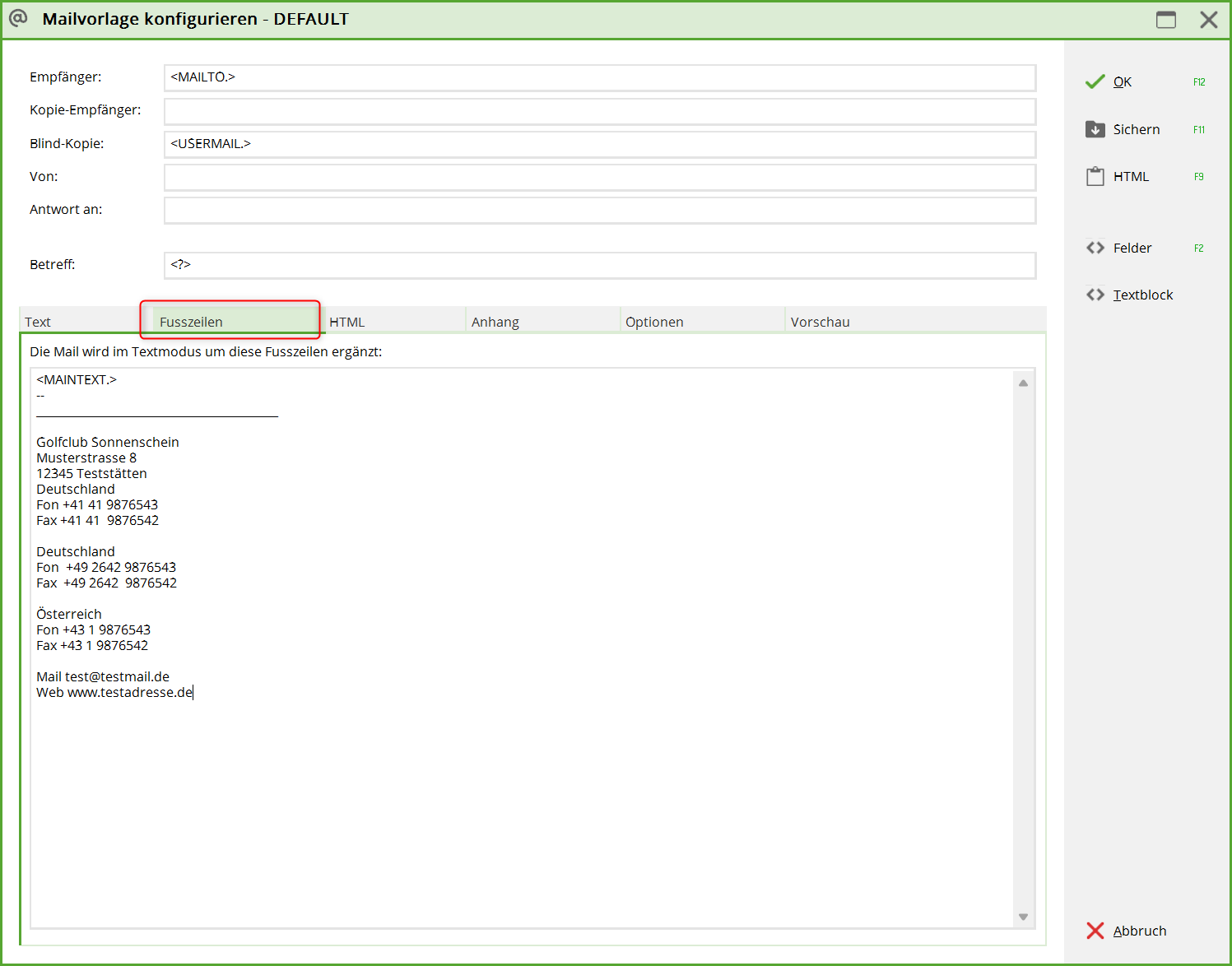Show the Vorschau tab

820,322
